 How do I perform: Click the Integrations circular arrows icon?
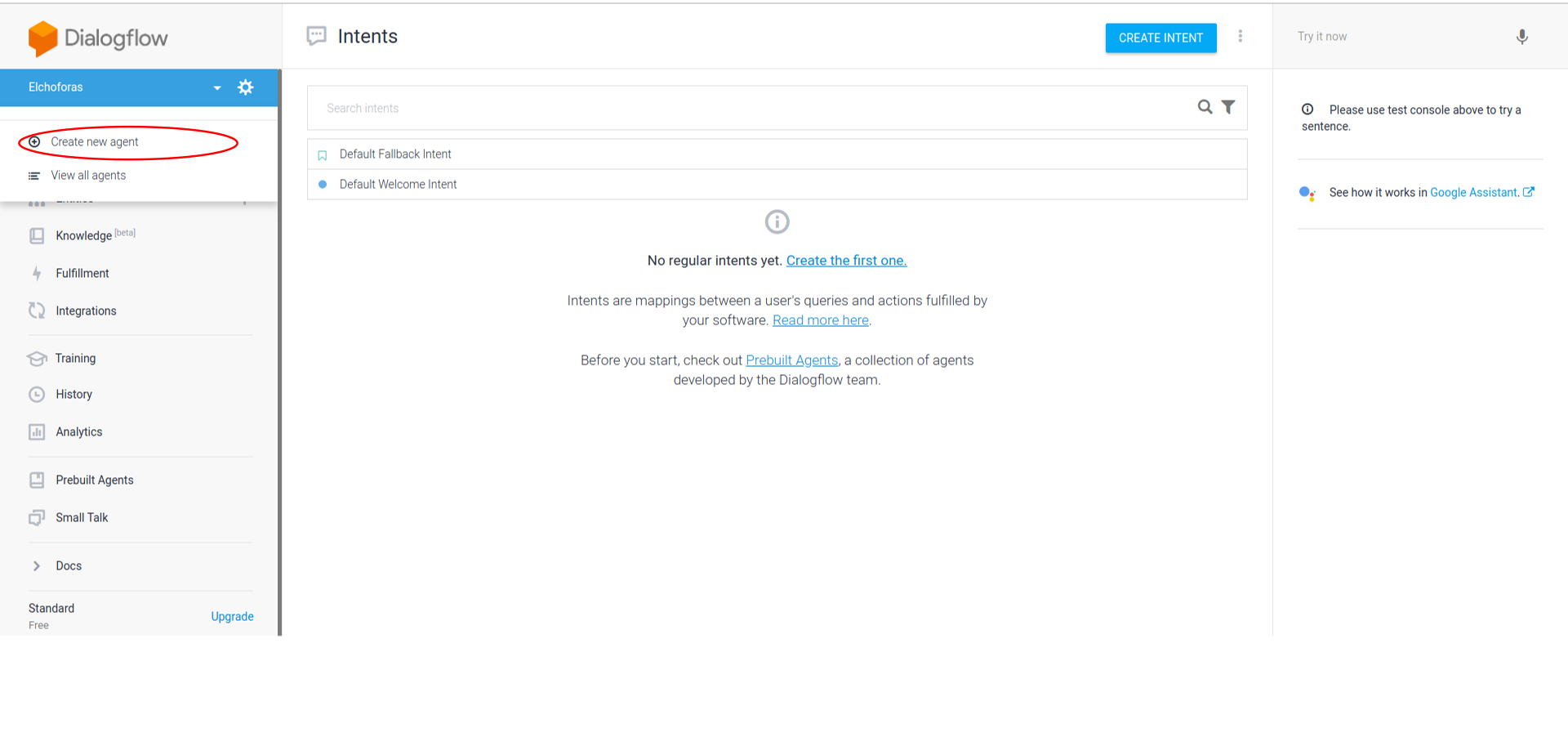tap(37, 310)
